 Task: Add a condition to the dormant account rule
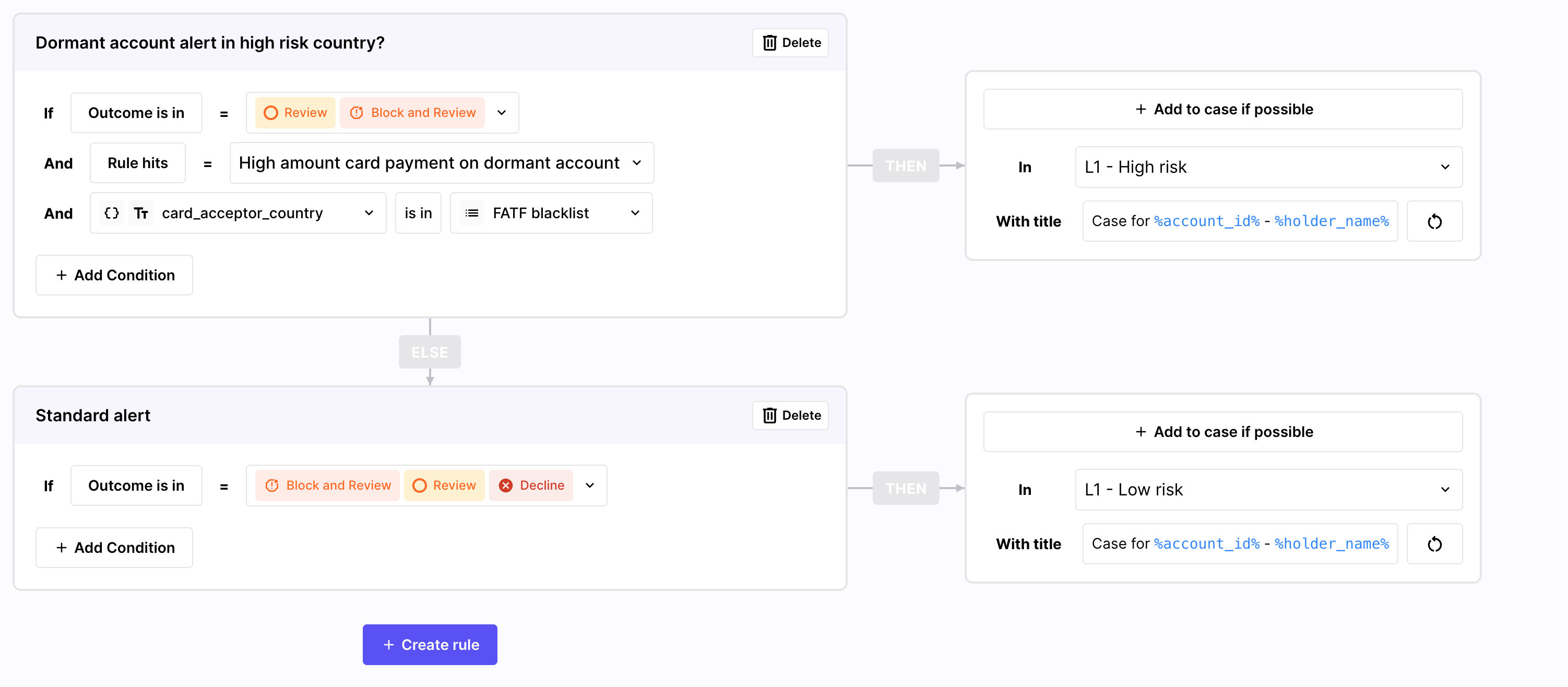pyautogui.click(x=114, y=275)
